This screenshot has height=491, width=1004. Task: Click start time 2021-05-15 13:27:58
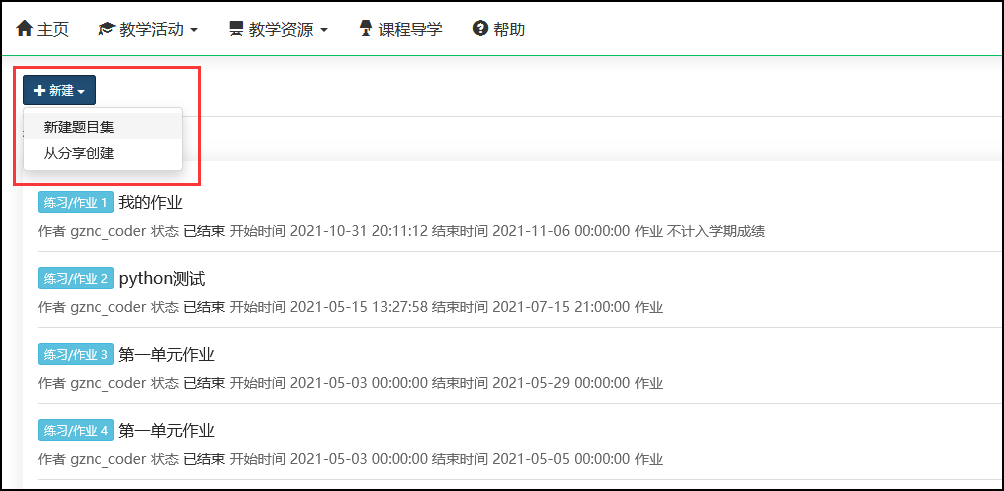(x=359, y=307)
